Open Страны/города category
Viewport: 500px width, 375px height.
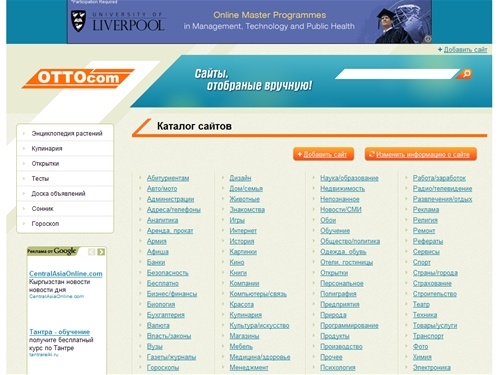pyautogui.click(x=435, y=273)
